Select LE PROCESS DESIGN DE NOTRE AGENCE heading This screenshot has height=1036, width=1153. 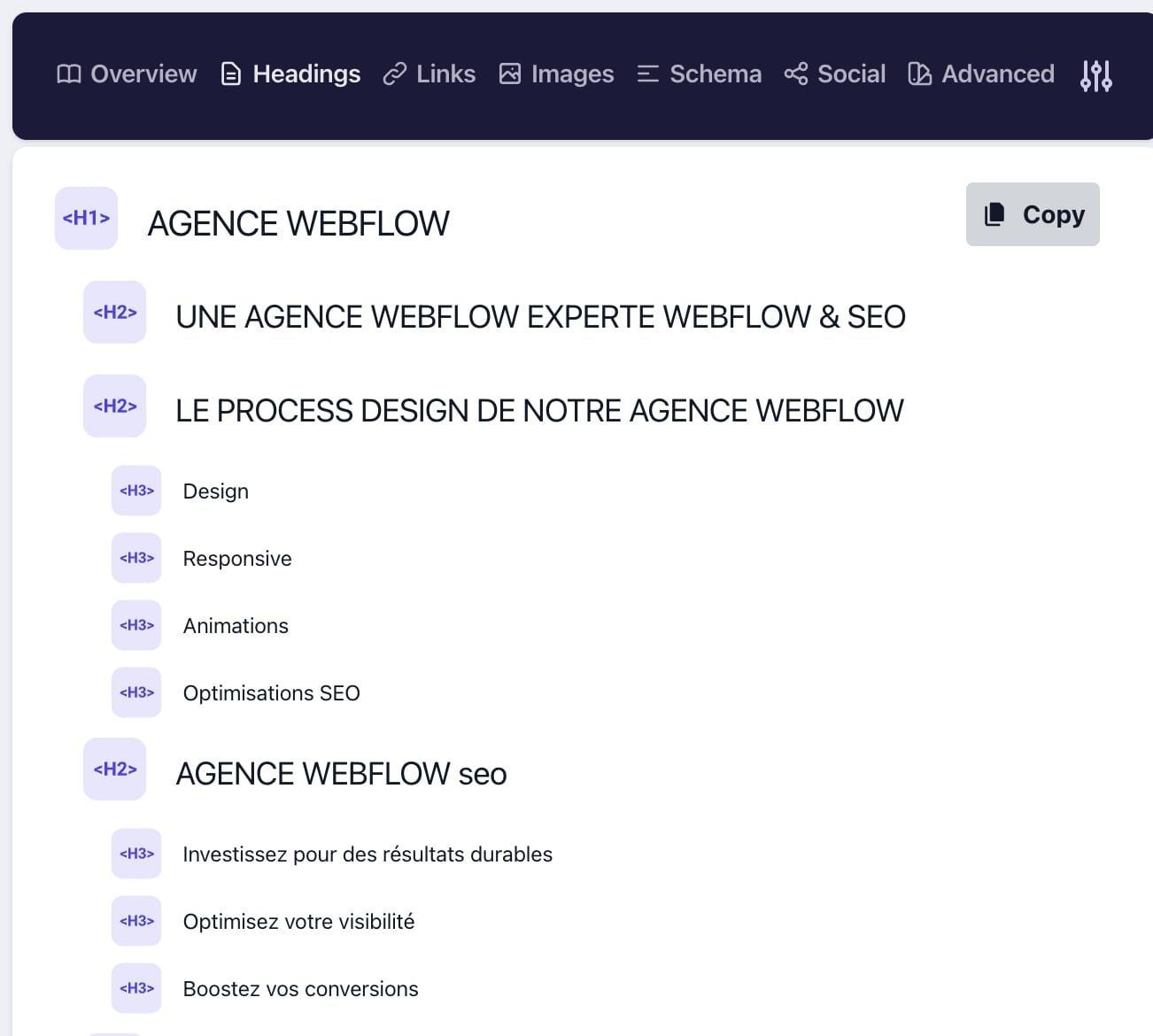pyautogui.click(x=539, y=411)
